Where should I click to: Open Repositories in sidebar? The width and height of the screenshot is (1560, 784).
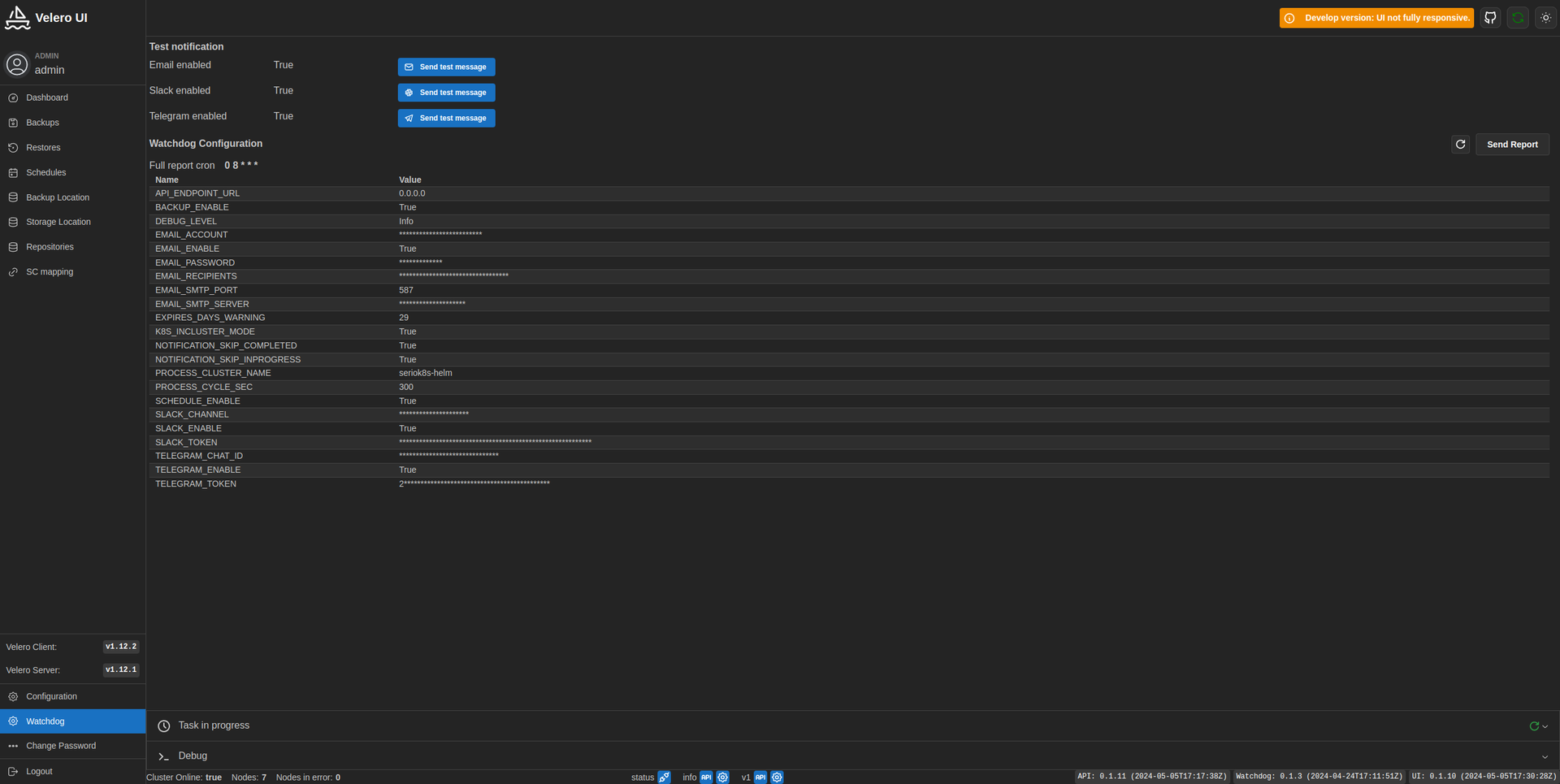(x=72, y=247)
